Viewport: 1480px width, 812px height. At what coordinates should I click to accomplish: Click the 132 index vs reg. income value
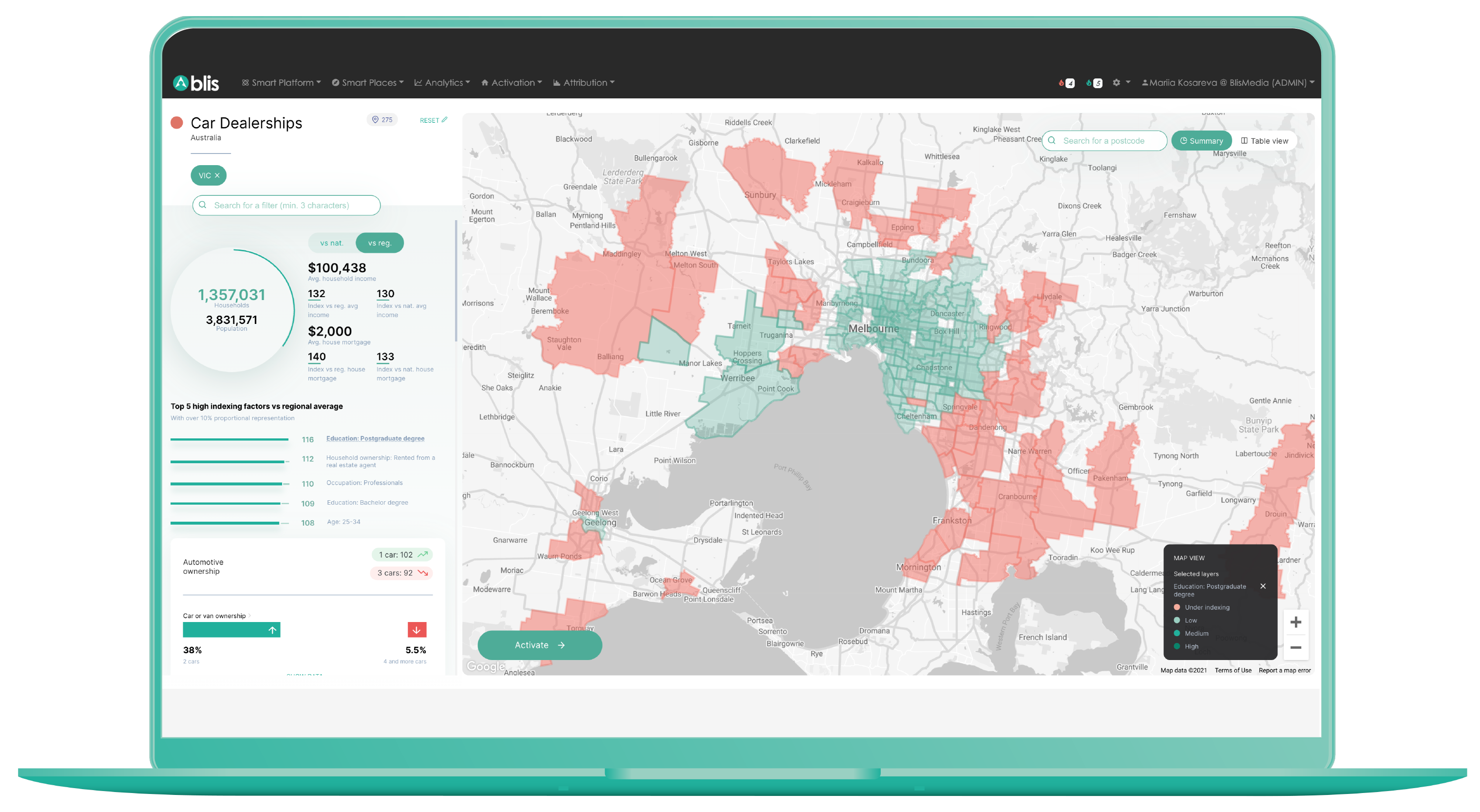click(x=317, y=294)
